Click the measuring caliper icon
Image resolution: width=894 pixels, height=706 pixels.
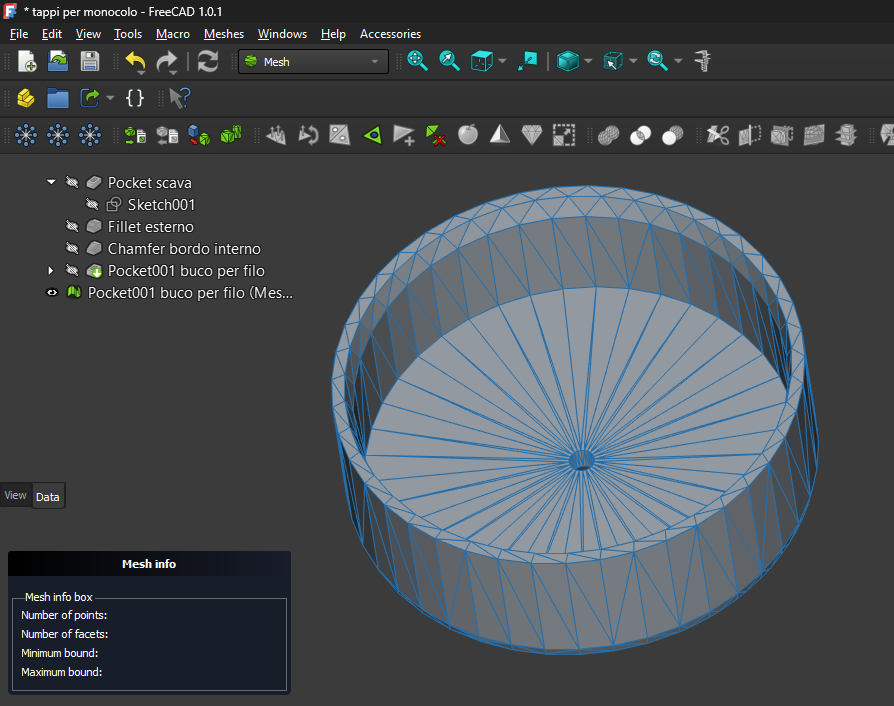pos(704,61)
